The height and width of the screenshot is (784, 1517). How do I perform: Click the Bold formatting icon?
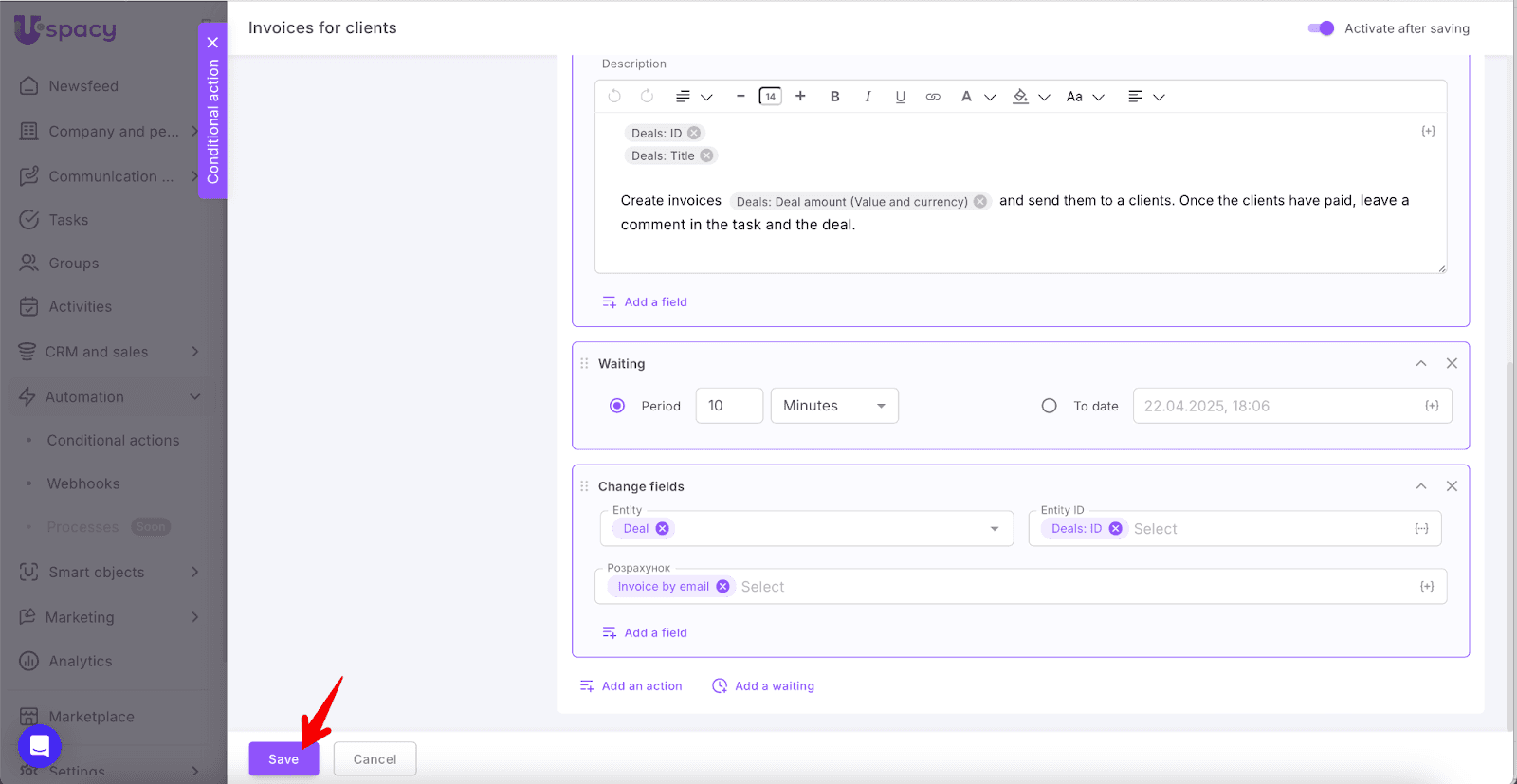[834, 97]
